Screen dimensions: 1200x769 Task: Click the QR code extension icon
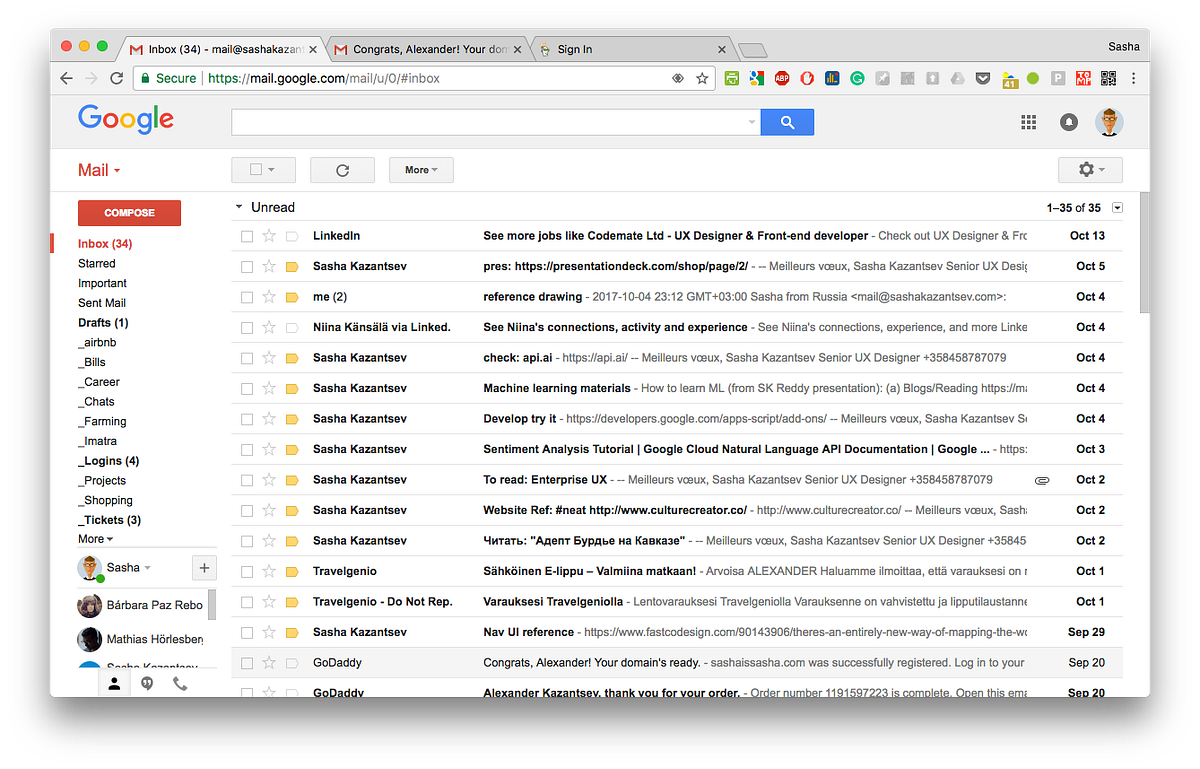tap(1108, 78)
